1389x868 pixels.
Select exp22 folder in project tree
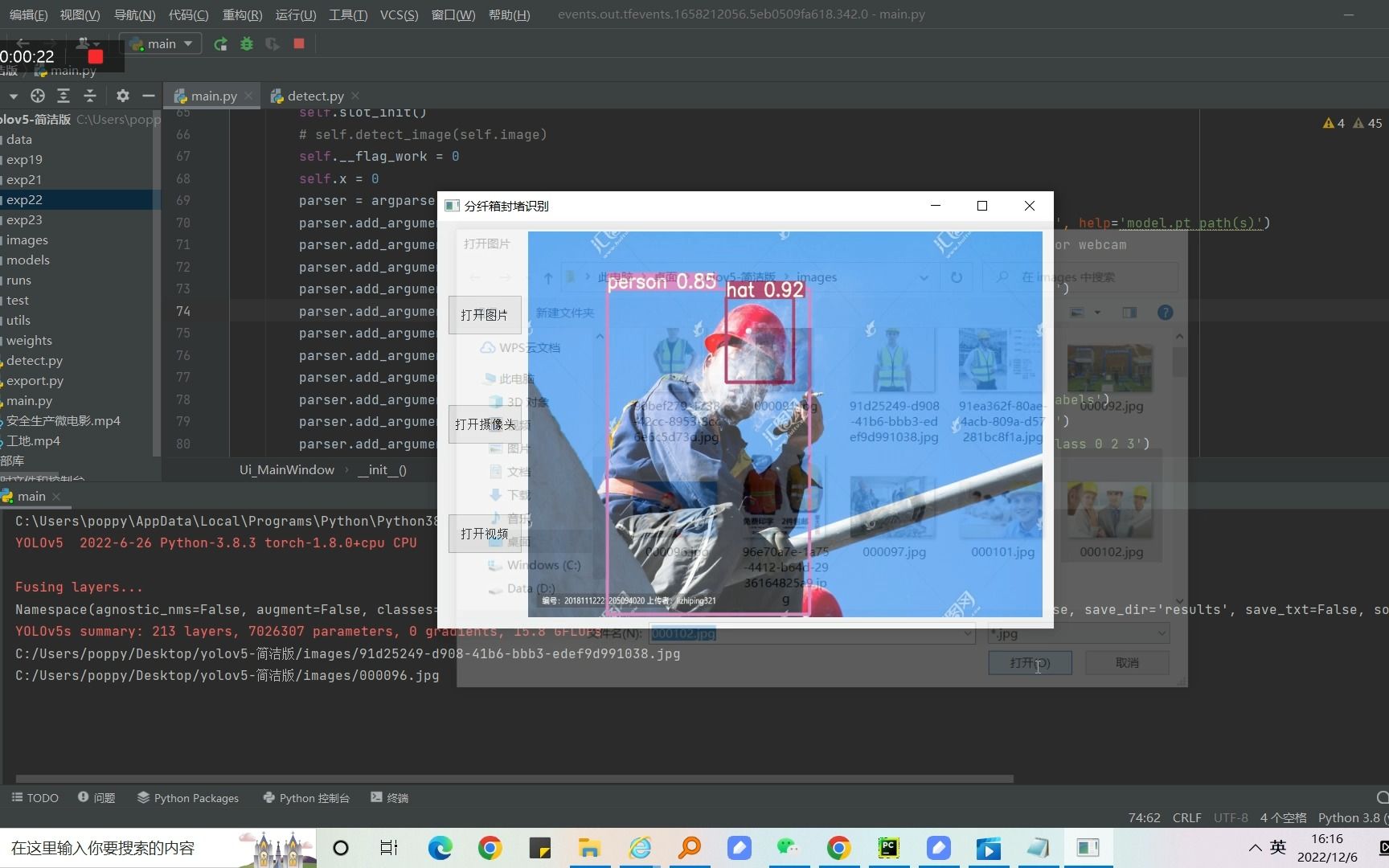tap(24, 200)
